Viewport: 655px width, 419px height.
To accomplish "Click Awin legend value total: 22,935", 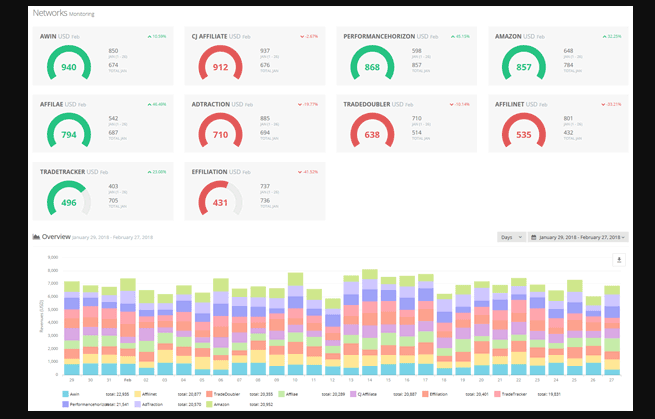I will [x=117, y=394].
